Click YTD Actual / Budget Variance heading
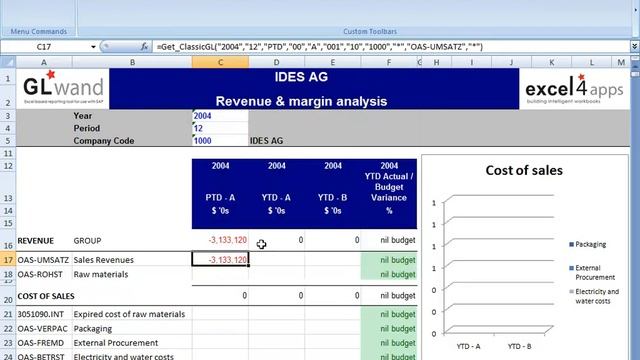Image resolution: width=640 pixels, height=360 pixels. click(x=389, y=187)
